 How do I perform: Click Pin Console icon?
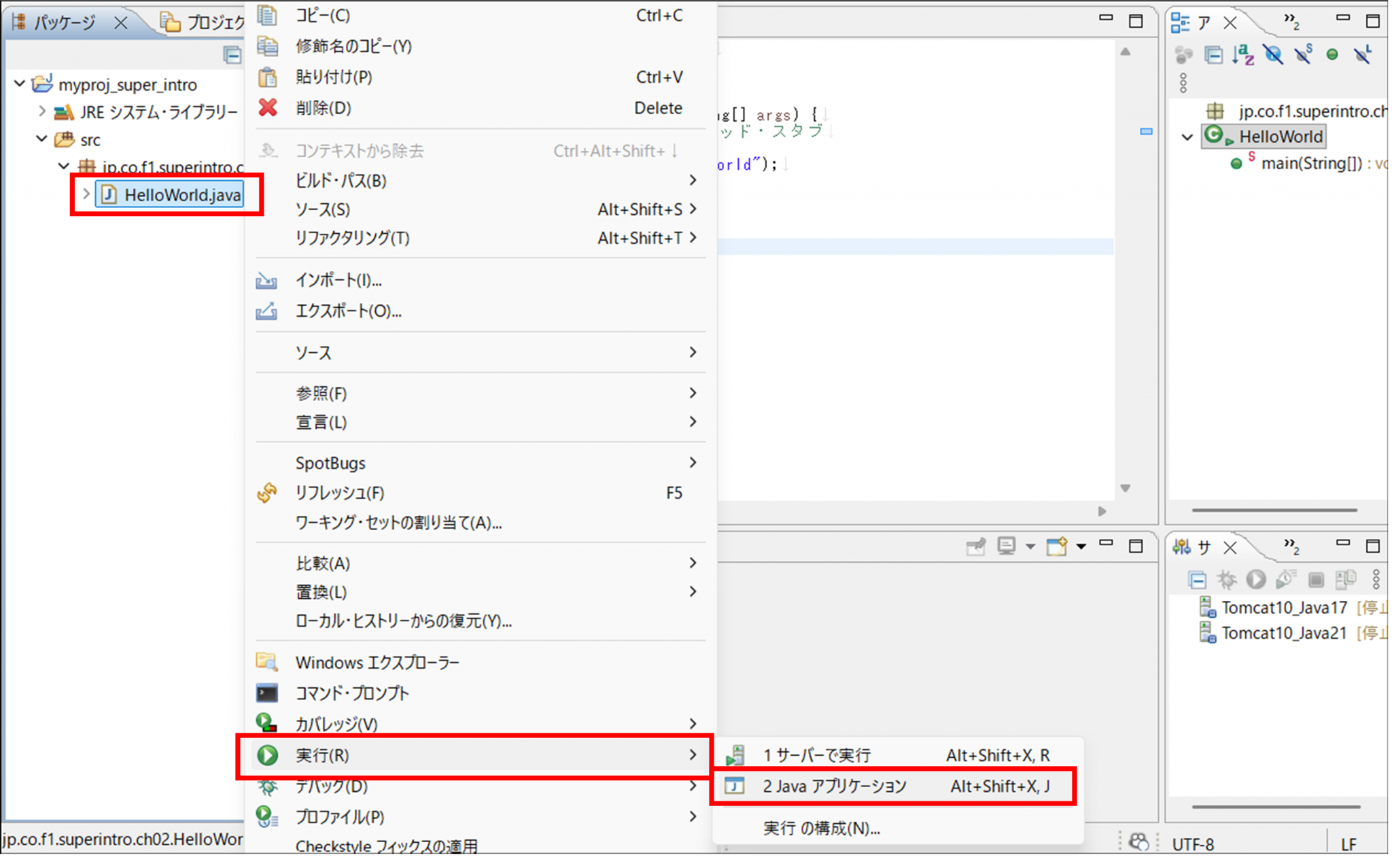point(975,546)
